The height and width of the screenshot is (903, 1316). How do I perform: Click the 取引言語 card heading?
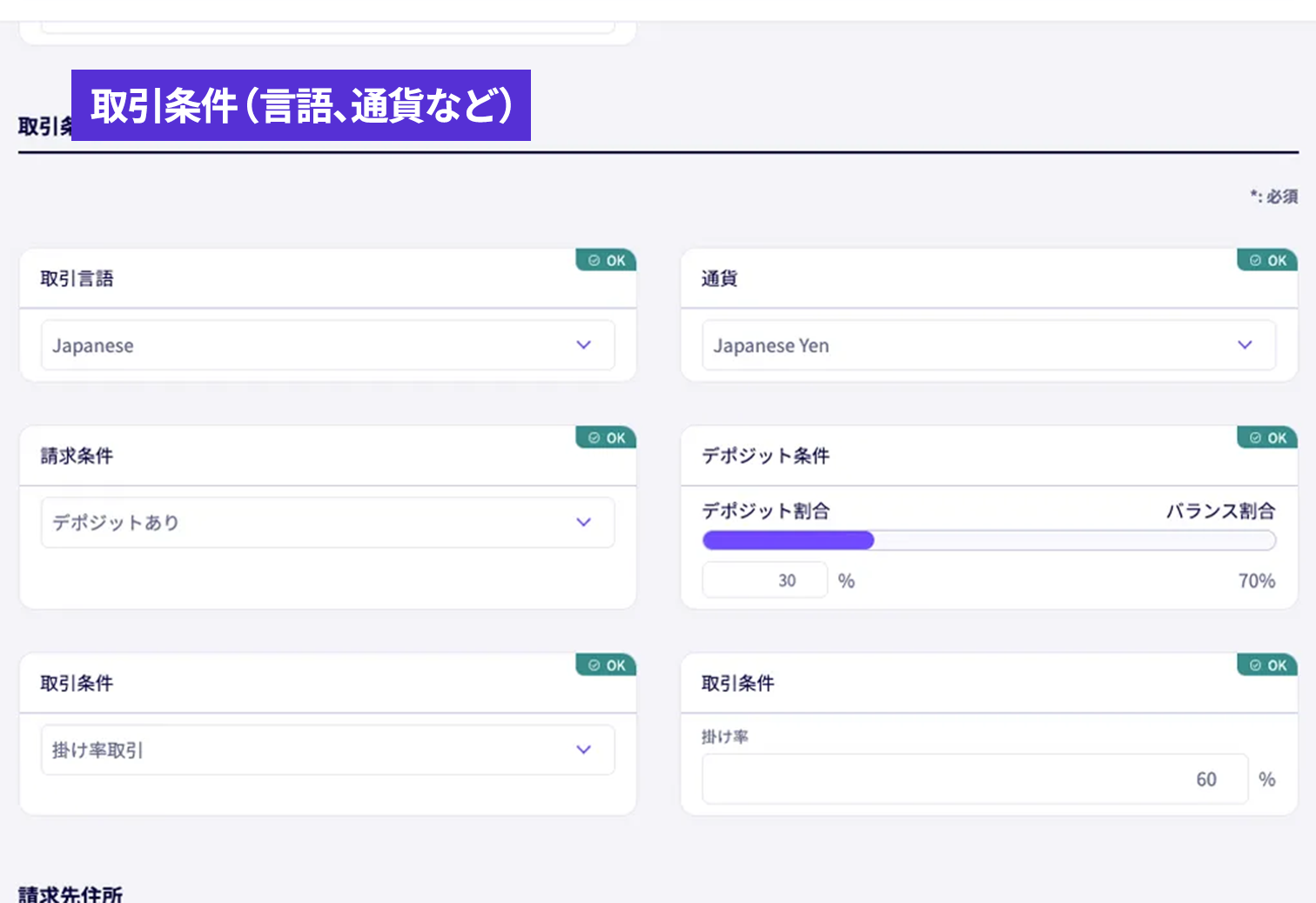click(77, 278)
